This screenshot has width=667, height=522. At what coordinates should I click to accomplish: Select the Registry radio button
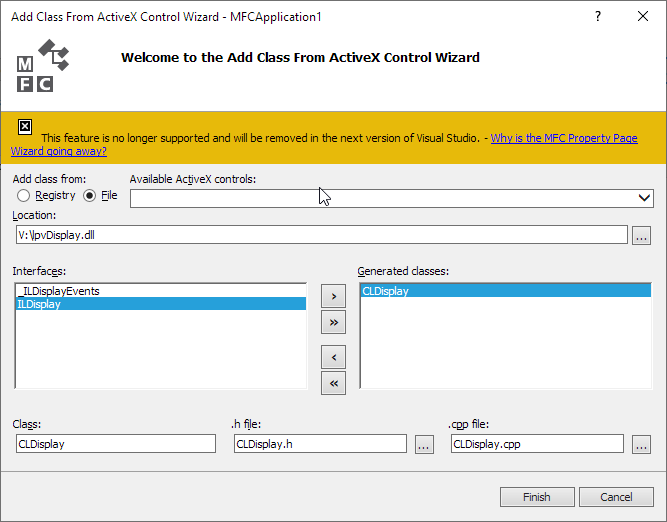23,196
